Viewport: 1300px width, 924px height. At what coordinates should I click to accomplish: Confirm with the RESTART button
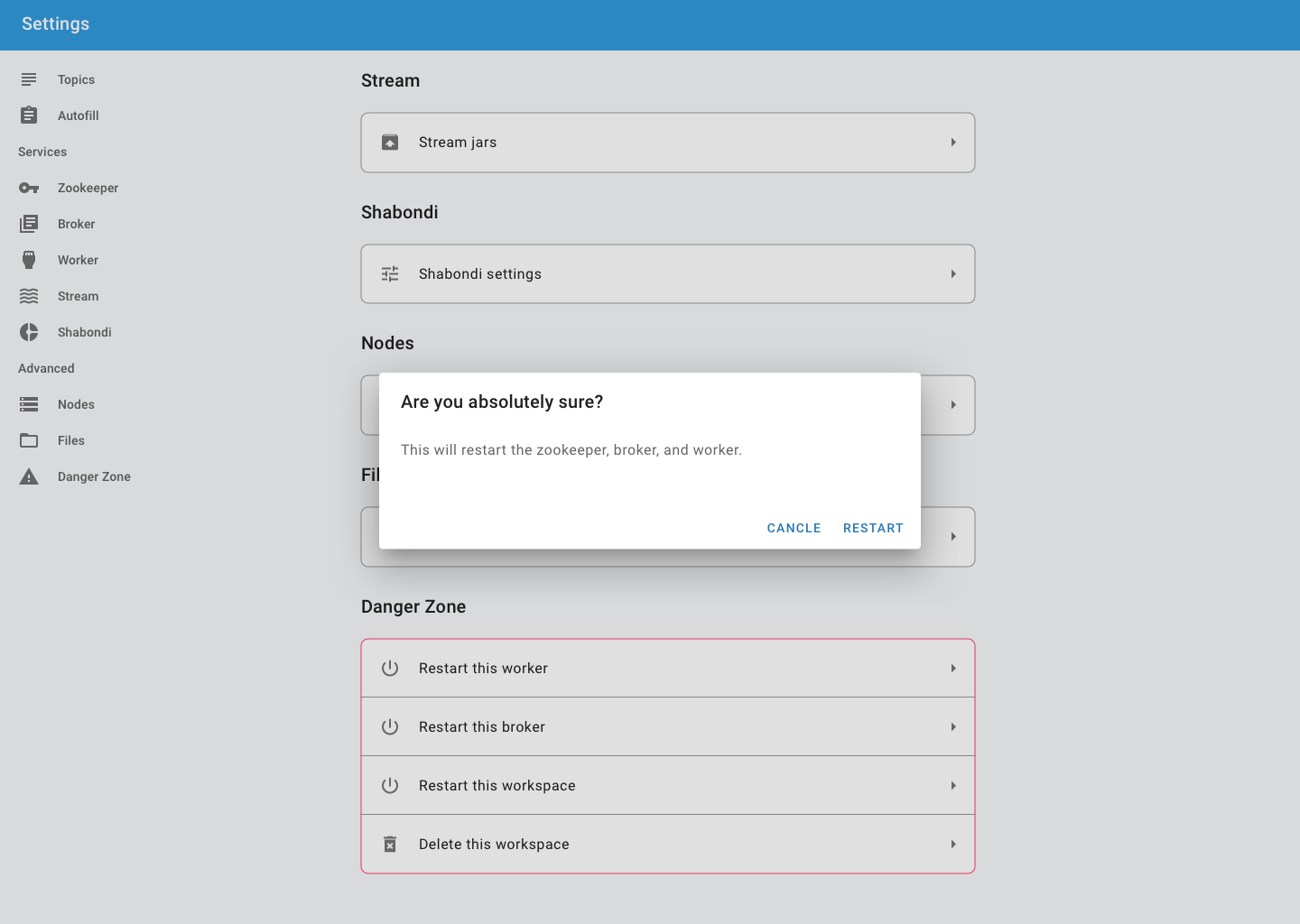873,528
